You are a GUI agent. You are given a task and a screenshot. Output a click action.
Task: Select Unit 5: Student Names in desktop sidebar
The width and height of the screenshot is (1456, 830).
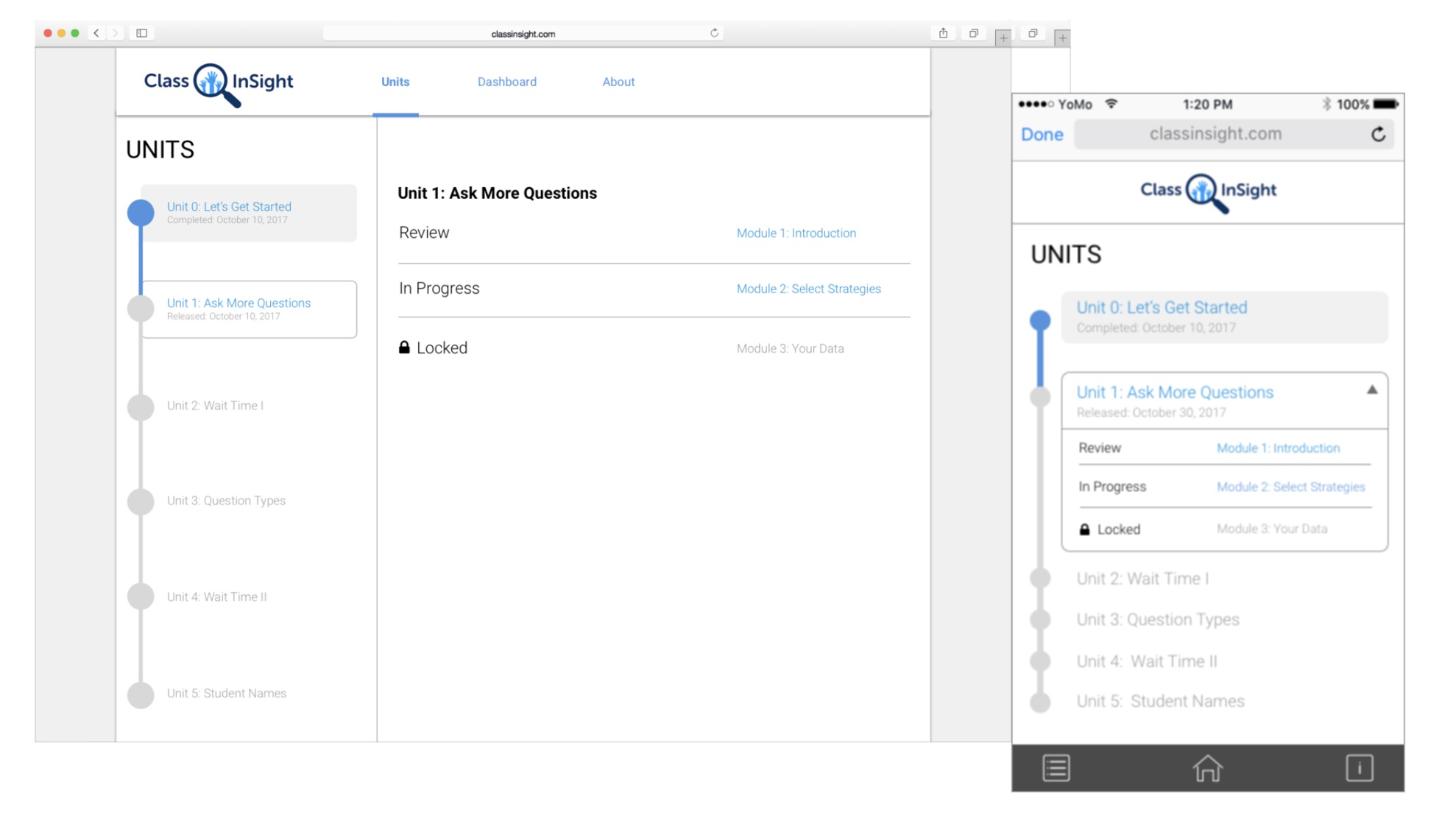click(226, 694)
